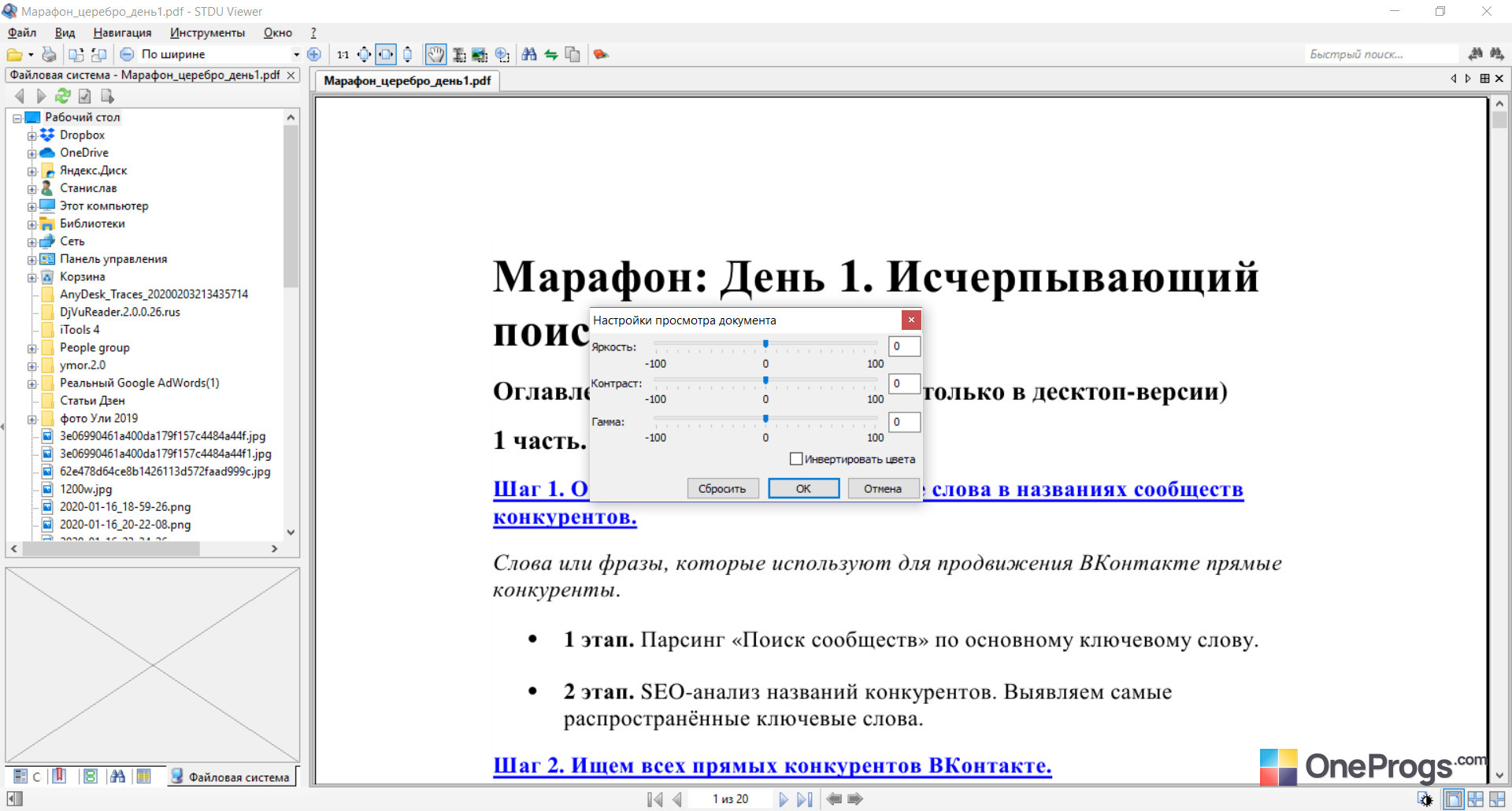Go back in file system panel
1512x811 pixels.
click(20, 96)
